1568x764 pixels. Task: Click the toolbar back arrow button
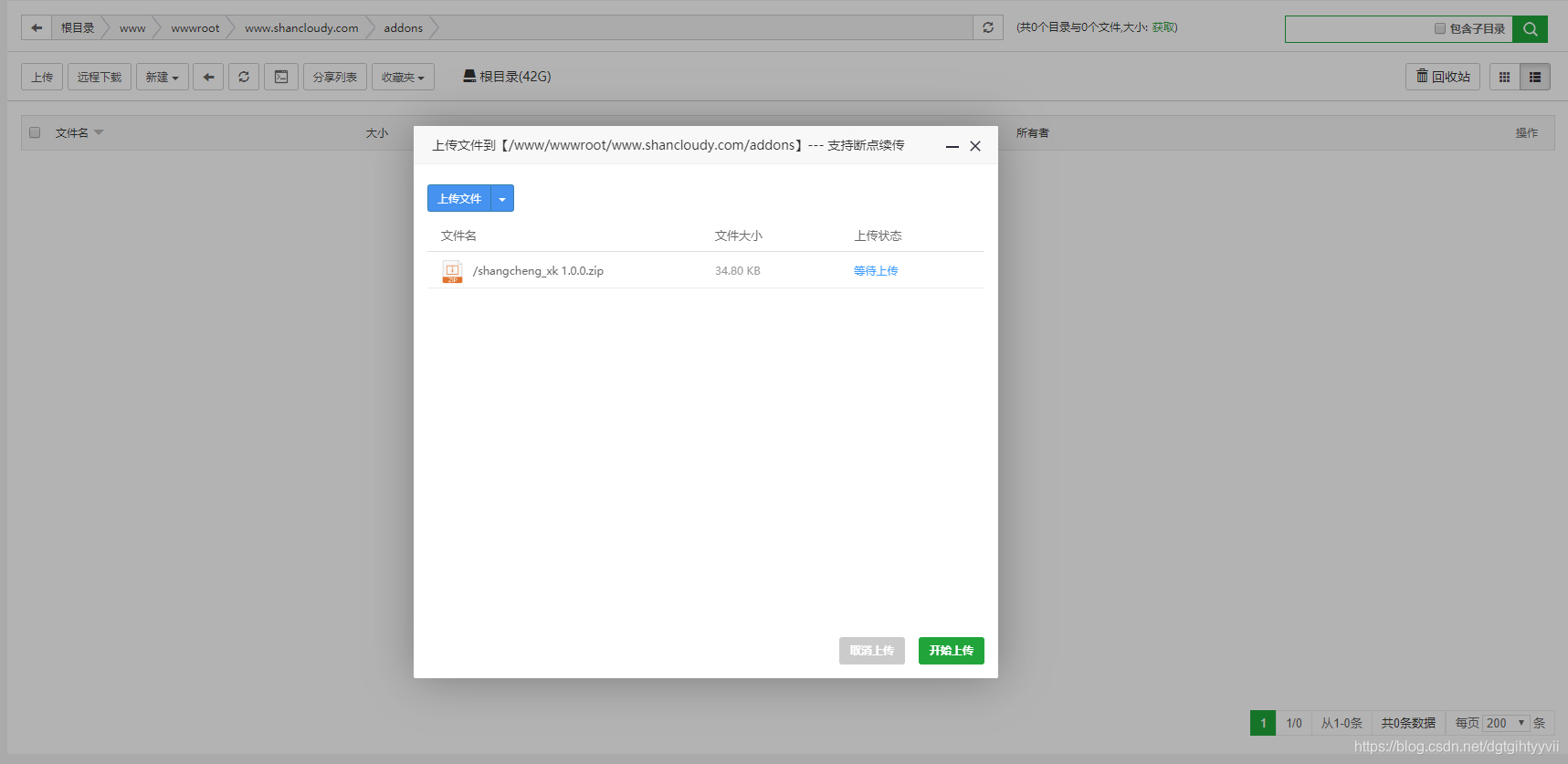[208, 77]
